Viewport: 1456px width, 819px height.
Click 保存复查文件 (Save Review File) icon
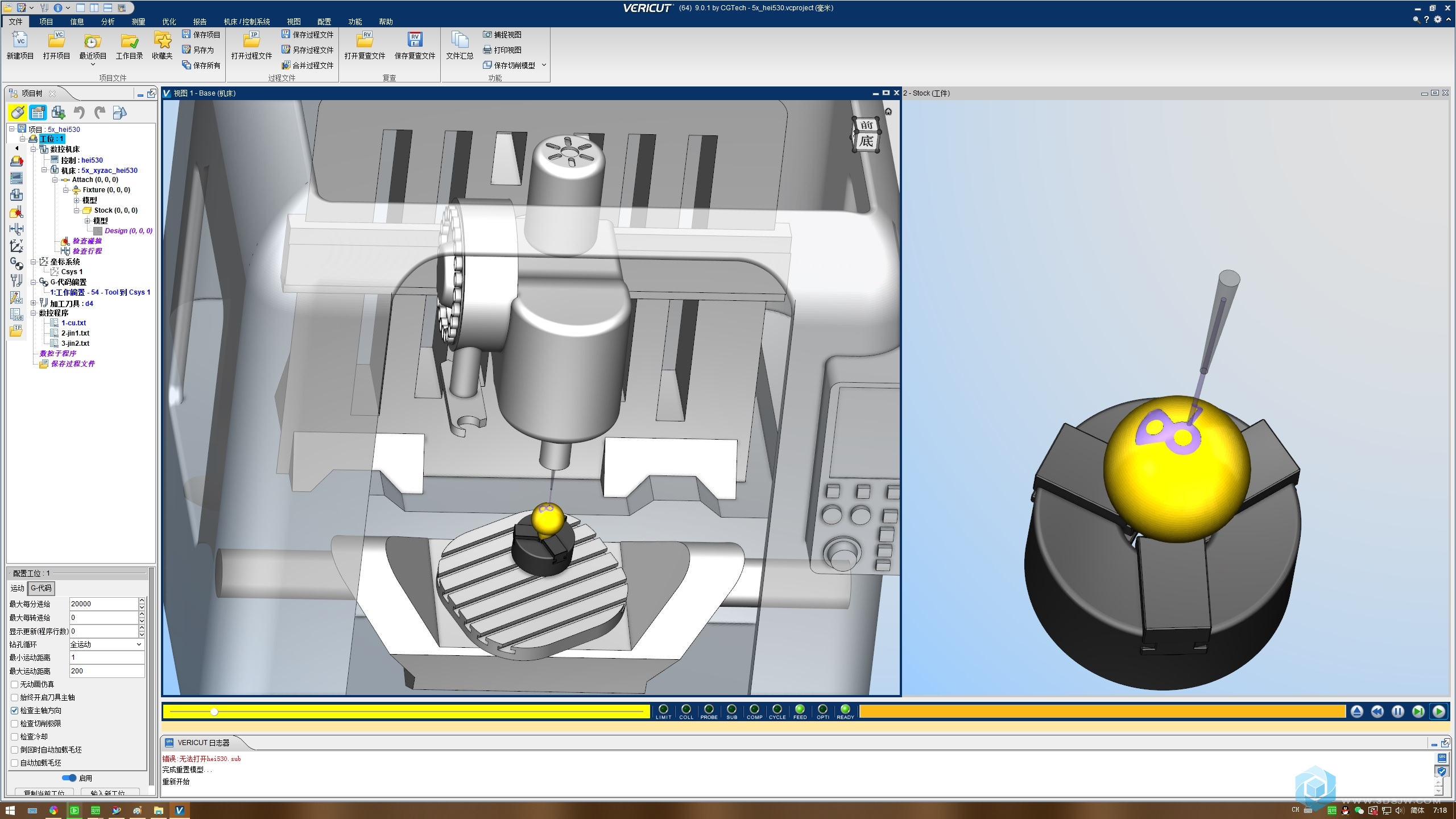415,40
